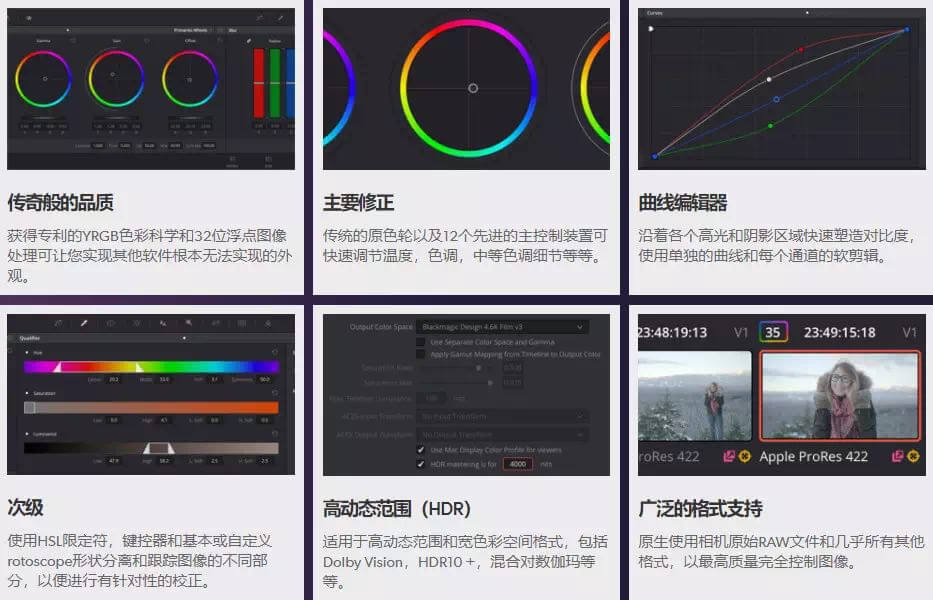Click the red curve control point
933x600 pixels.
point(801,49)
